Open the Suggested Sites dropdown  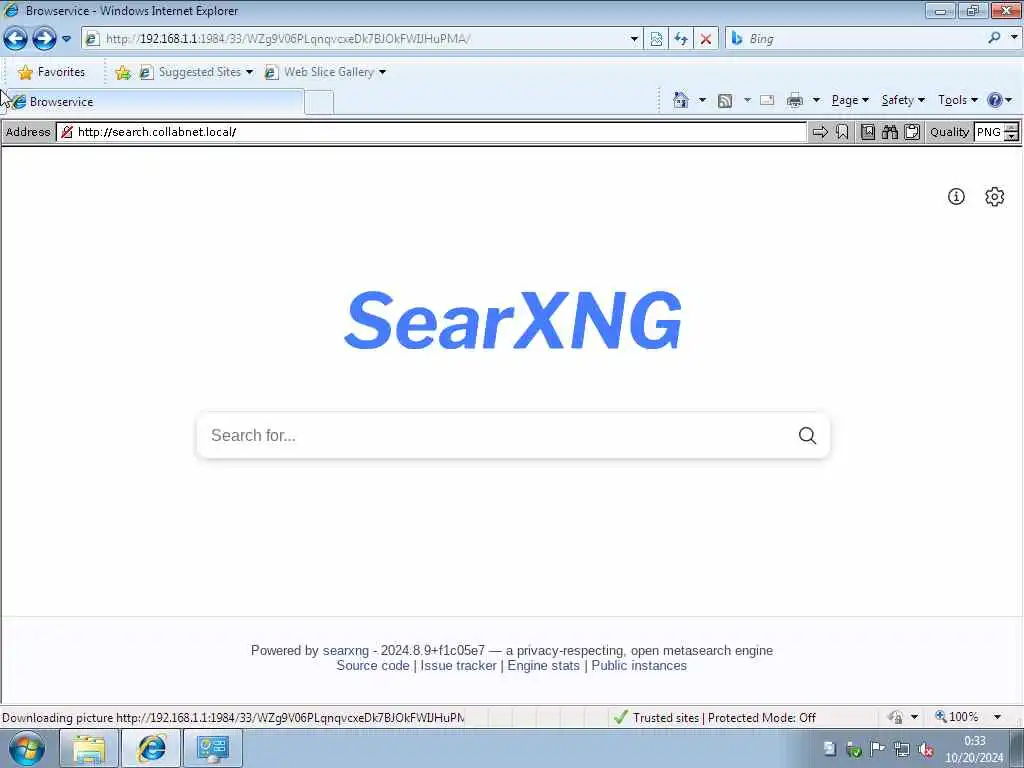tap(196, 72)
